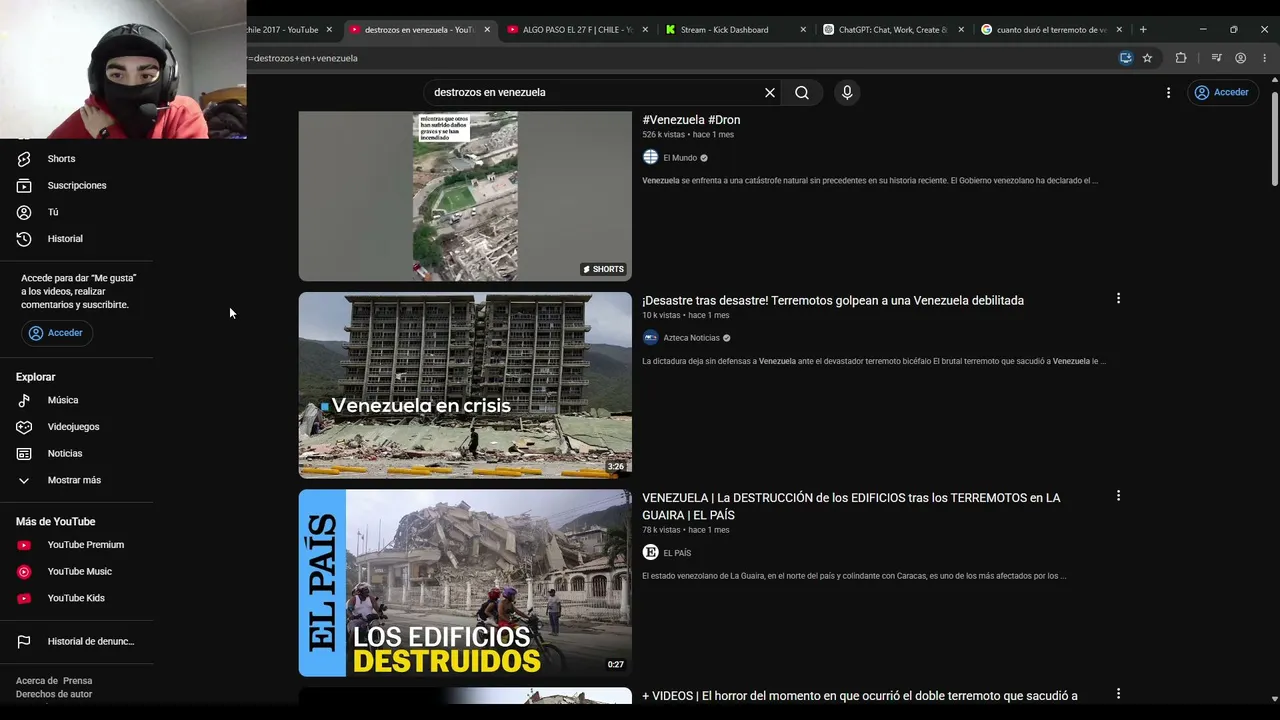Clear the YouTube search box with the X

[x=770, y=92]
